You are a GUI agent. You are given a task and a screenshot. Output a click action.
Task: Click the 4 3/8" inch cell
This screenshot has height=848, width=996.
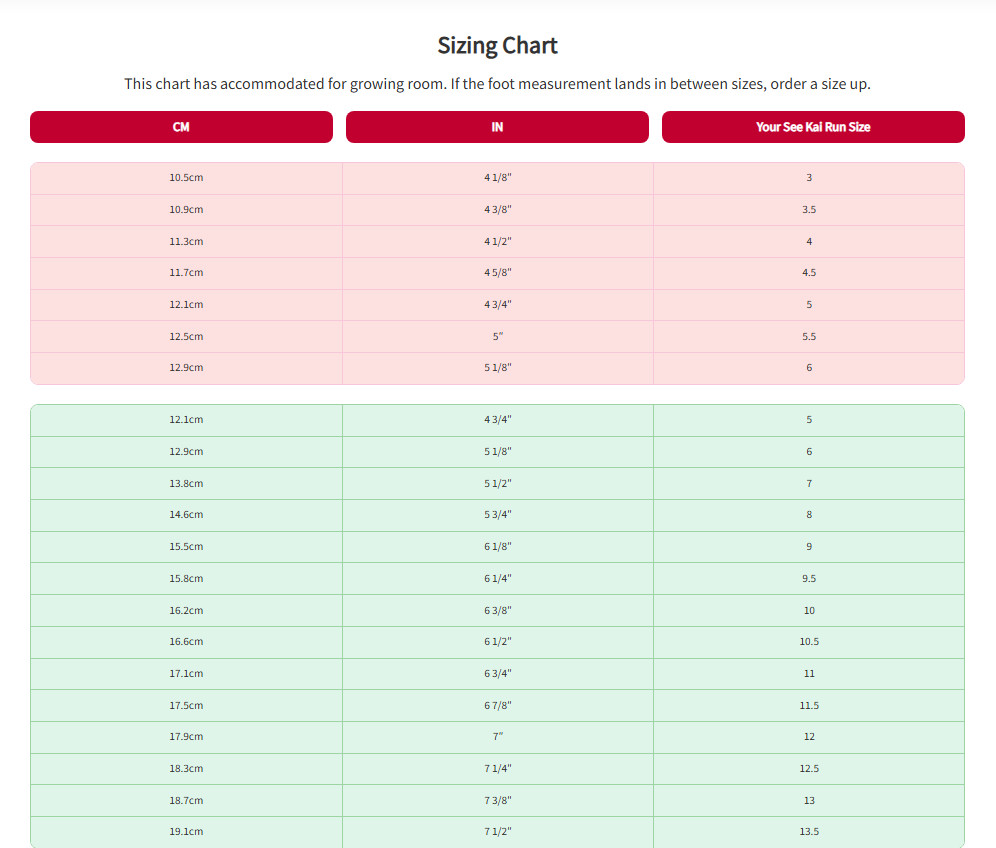pos(498,210)
